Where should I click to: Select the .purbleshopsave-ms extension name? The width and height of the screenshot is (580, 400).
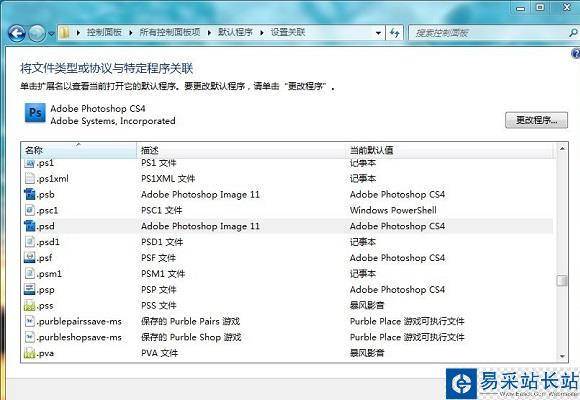[79, 337]
